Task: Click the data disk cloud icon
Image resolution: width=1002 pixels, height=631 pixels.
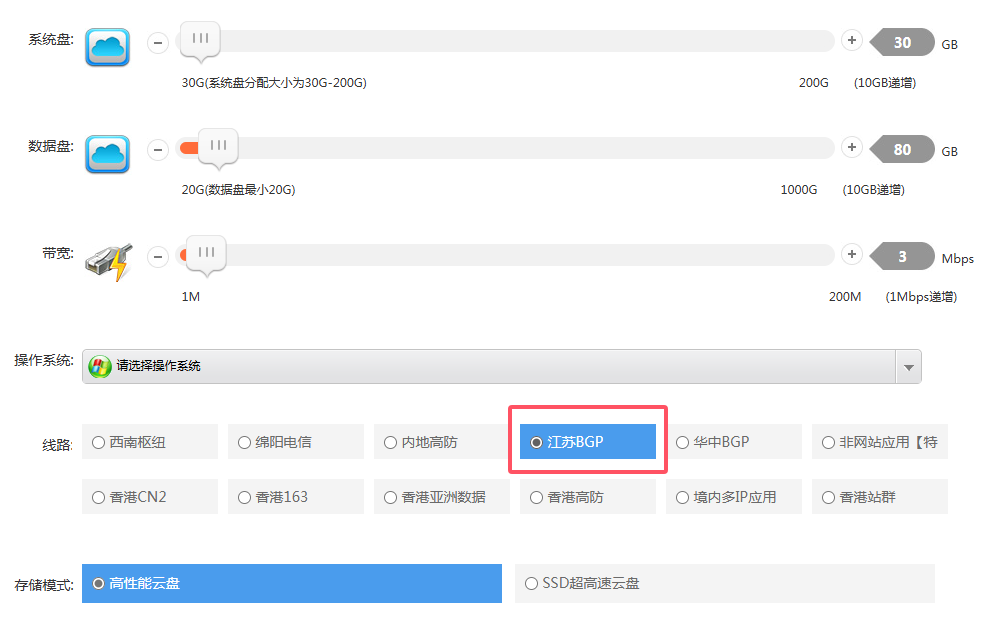Action: (107, 154)
